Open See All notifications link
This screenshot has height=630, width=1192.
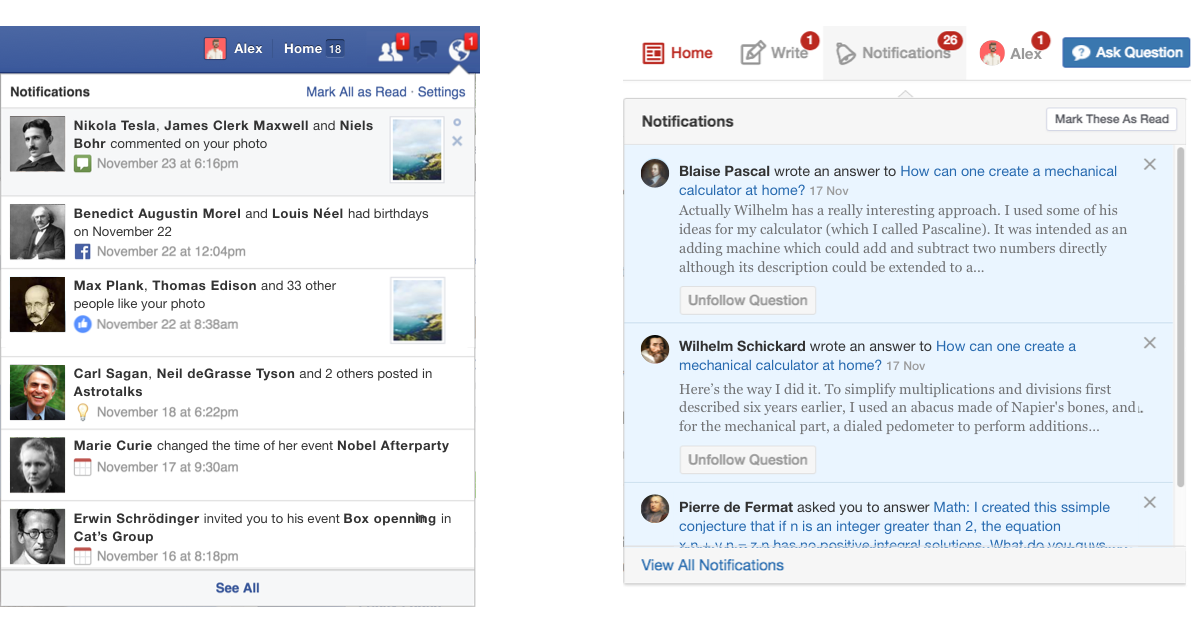coord(237,588)
